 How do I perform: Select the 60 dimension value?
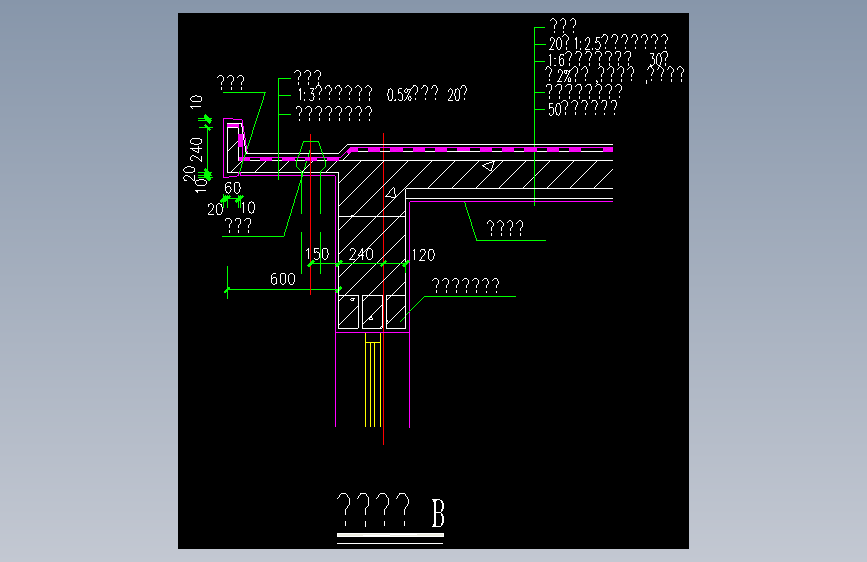(233, 188)
